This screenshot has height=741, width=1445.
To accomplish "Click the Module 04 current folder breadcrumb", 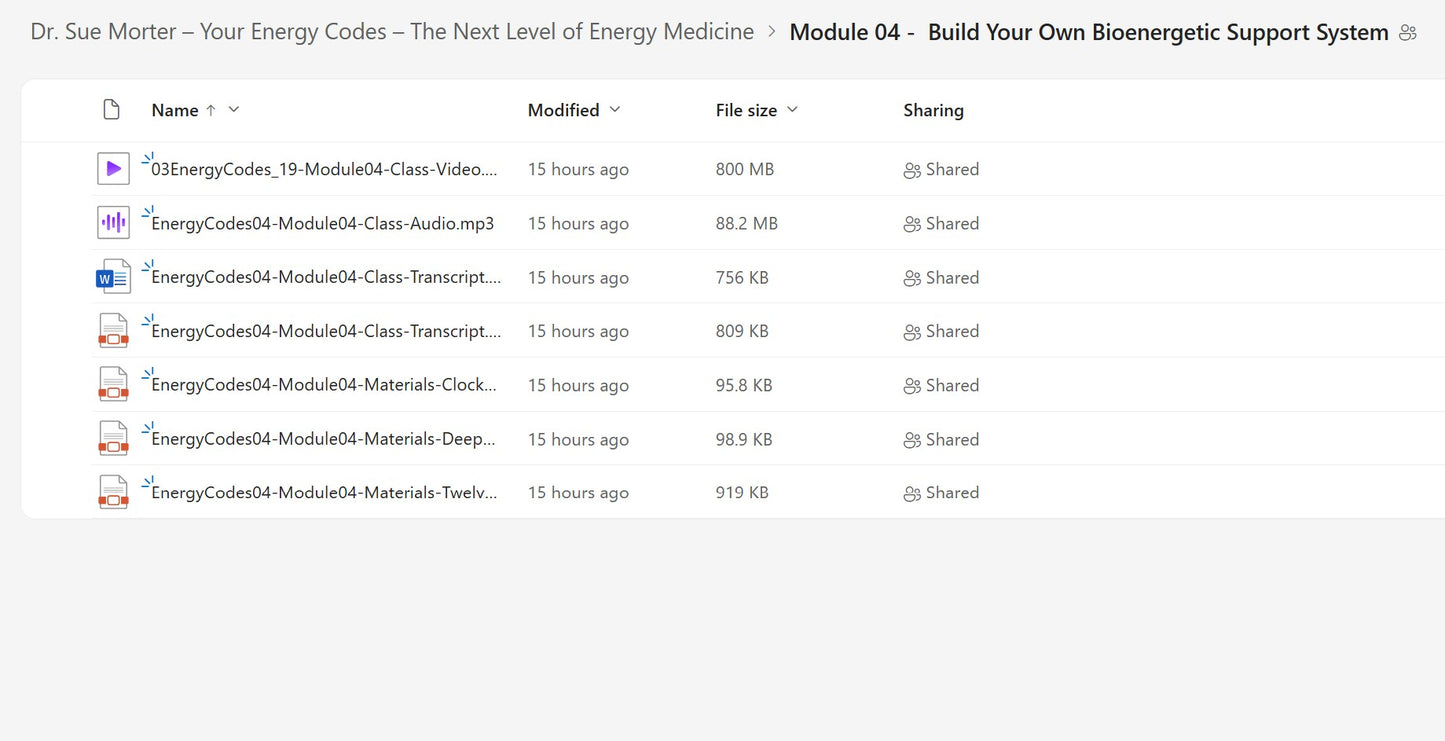I will pos(1088,32).
